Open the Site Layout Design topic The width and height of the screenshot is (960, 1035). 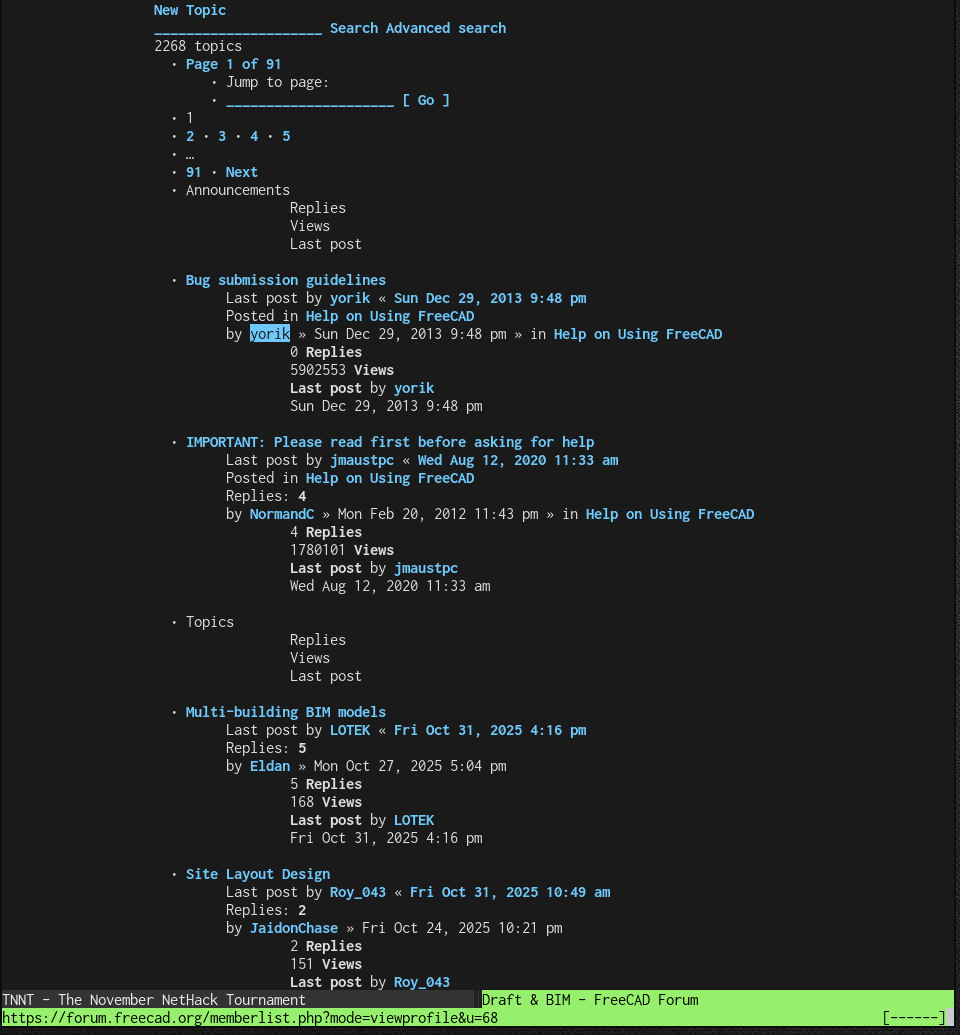tap(257, 873)
